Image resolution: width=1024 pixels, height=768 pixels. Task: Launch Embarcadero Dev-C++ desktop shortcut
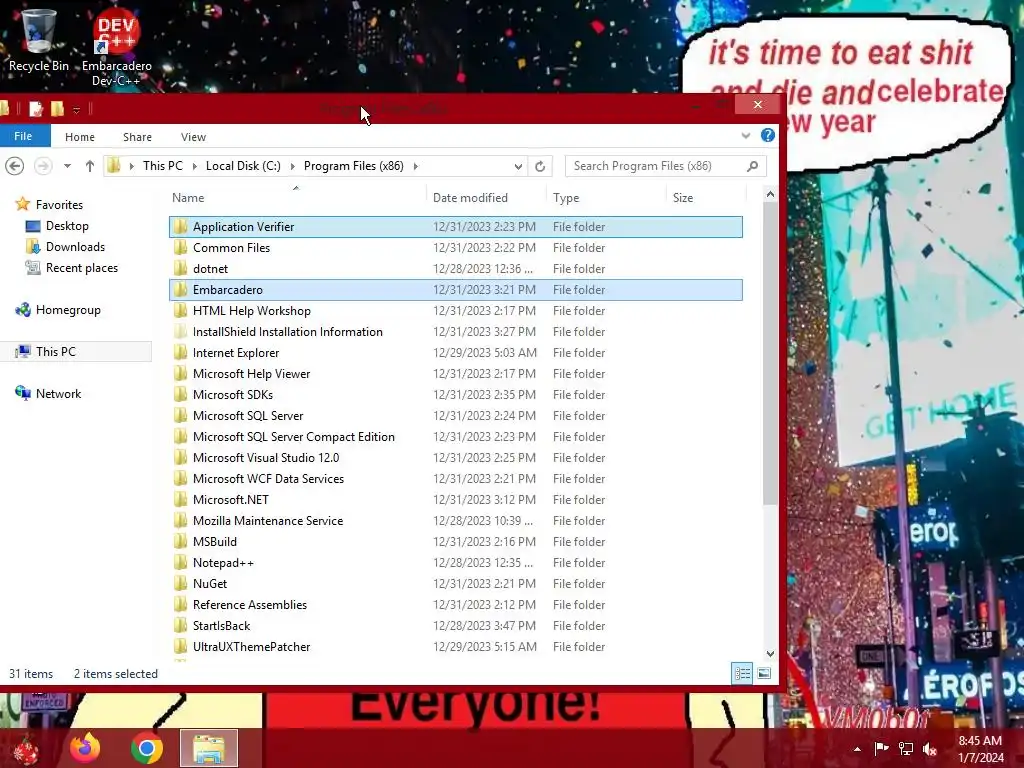[116, 46]
